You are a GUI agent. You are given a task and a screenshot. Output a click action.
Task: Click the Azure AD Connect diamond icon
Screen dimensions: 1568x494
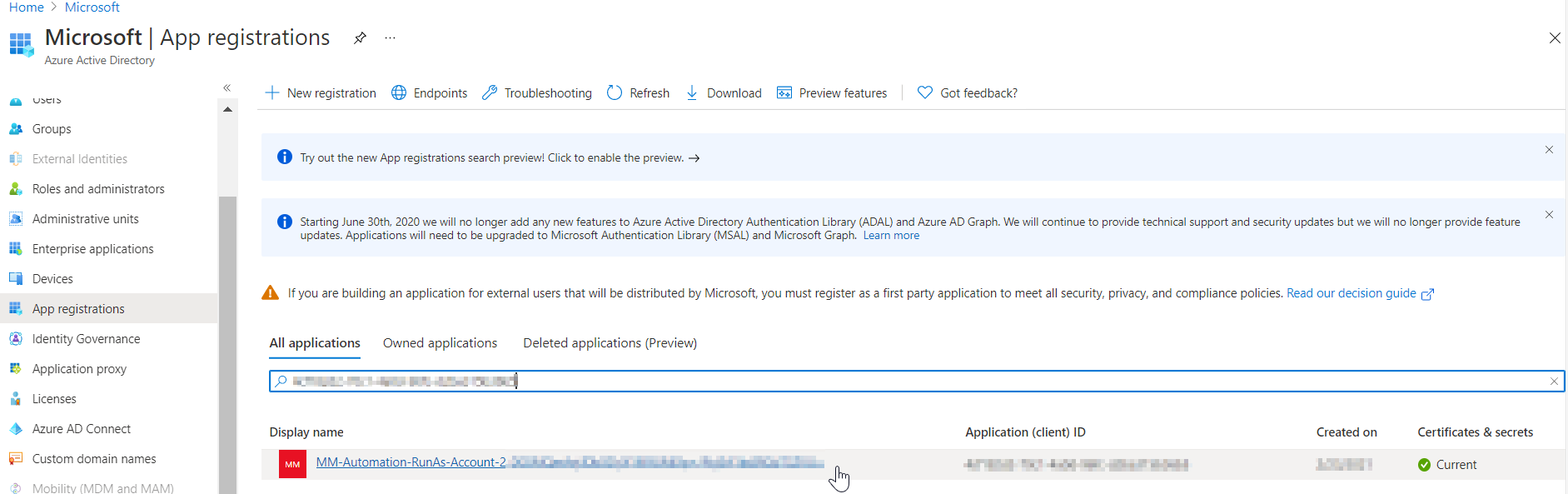(16, 429)
